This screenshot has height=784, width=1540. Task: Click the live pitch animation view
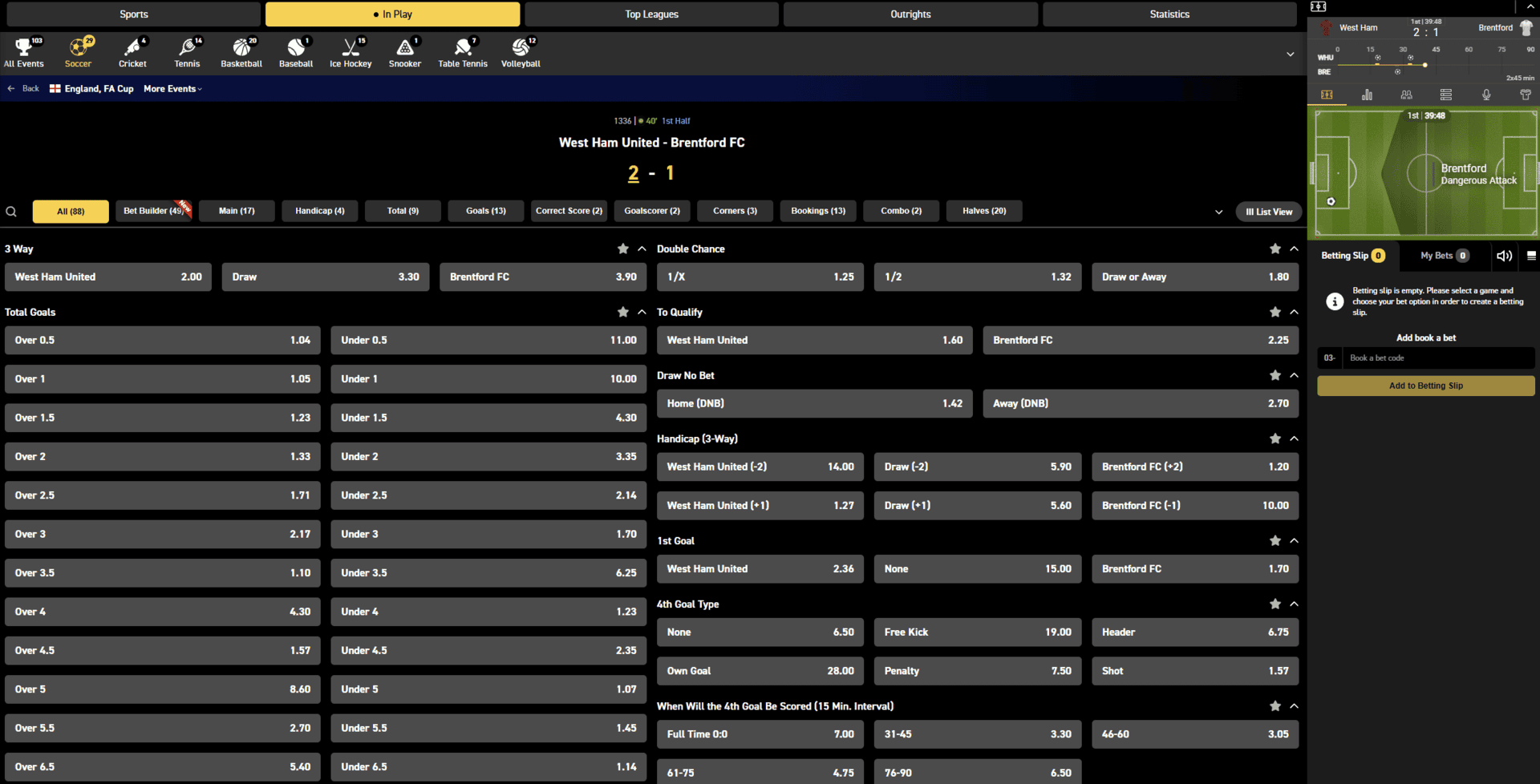(x=1425, y=172)
